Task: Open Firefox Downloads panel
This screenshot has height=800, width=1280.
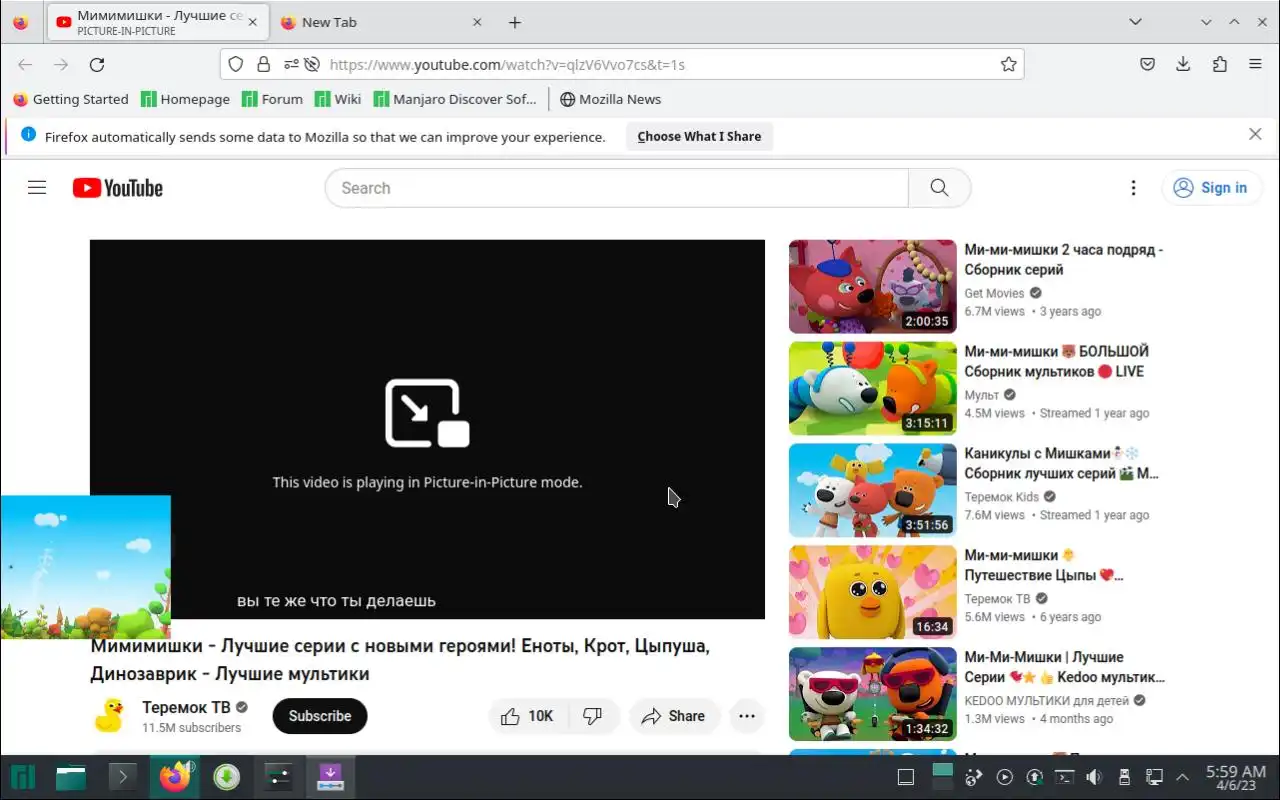Action: 1183,64
